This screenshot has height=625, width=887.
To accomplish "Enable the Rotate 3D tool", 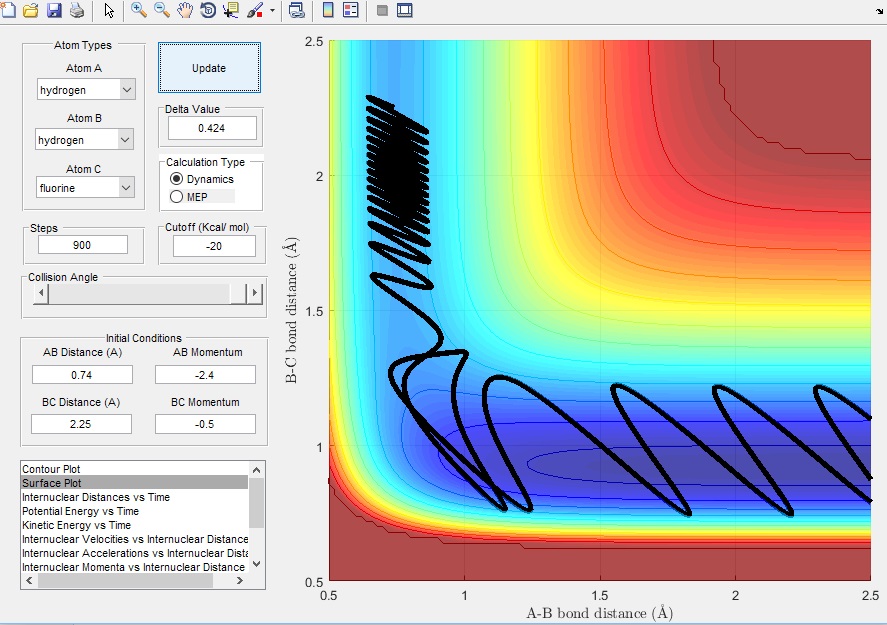I will tap(208, 10).
